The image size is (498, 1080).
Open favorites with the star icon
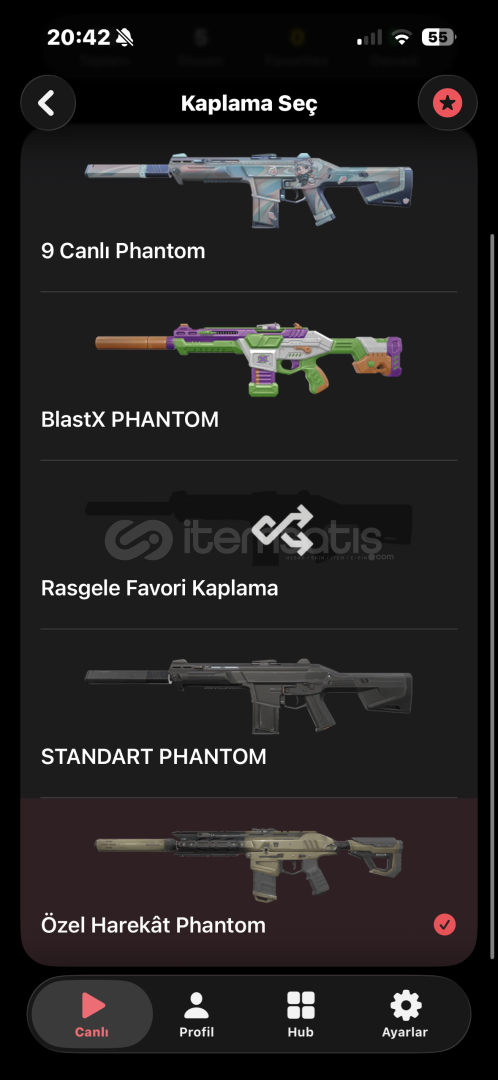click(447, 103)
